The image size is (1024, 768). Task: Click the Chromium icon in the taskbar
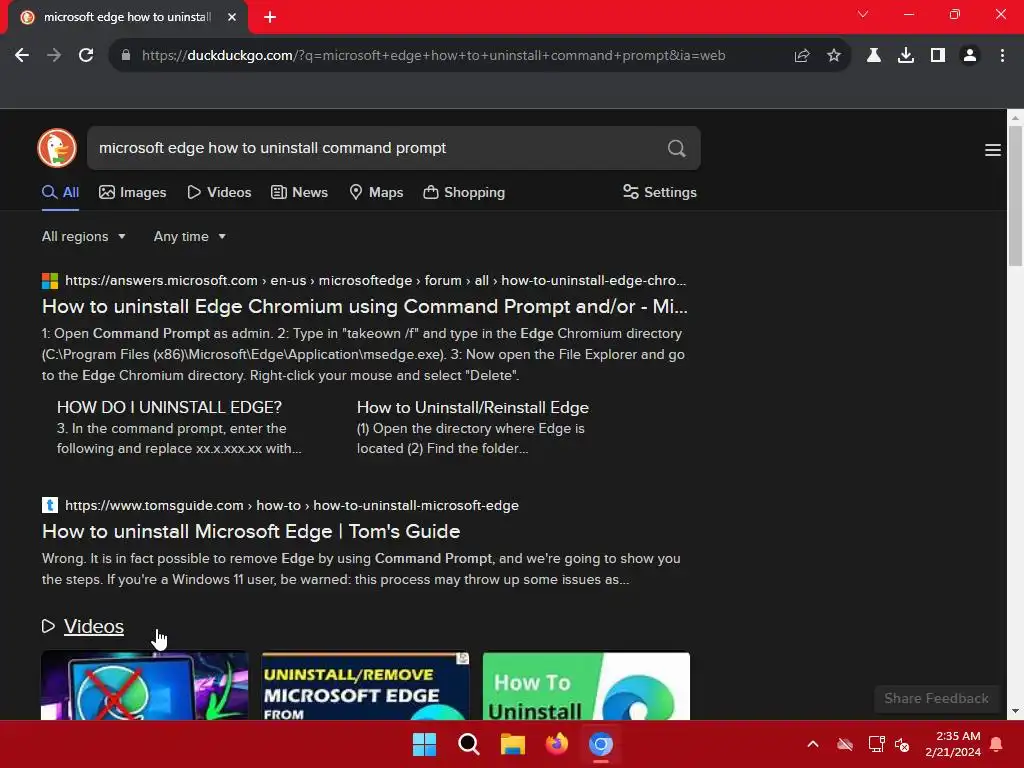tap(601, 744)
